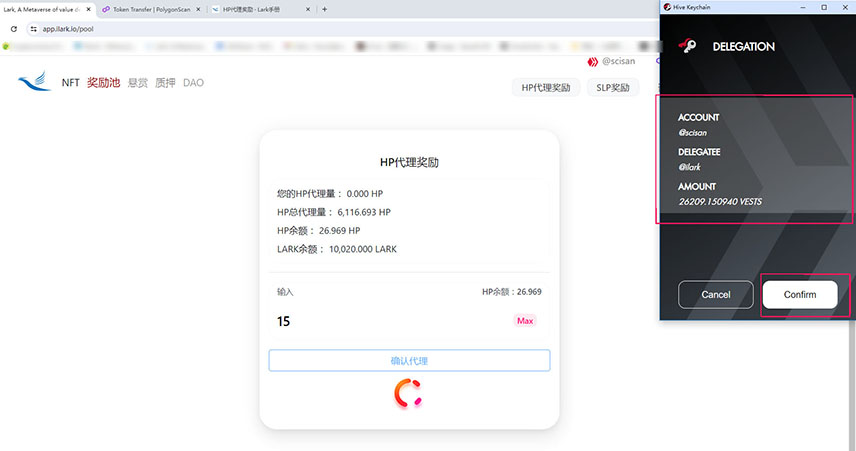Click the HP余额： 26.969 HP line
The image size is (856, 451).
pos(318,230)
